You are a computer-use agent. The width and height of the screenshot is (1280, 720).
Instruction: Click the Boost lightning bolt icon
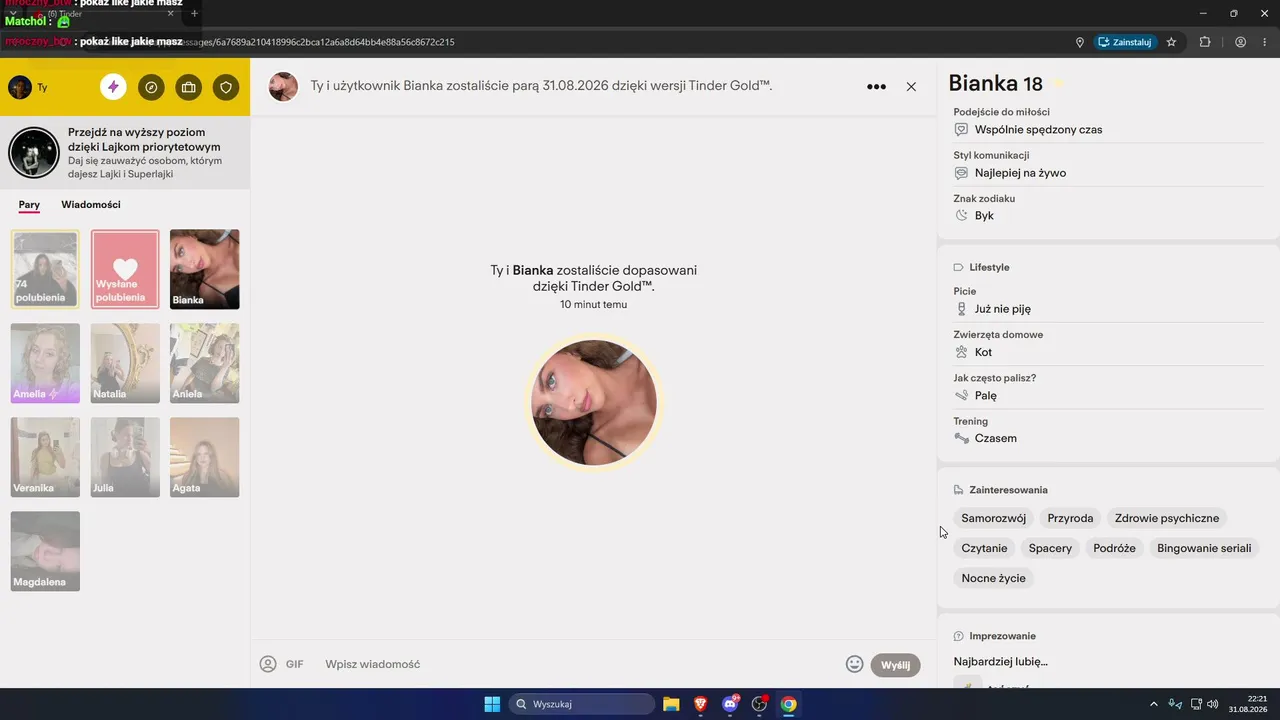[x=113, y=87]
